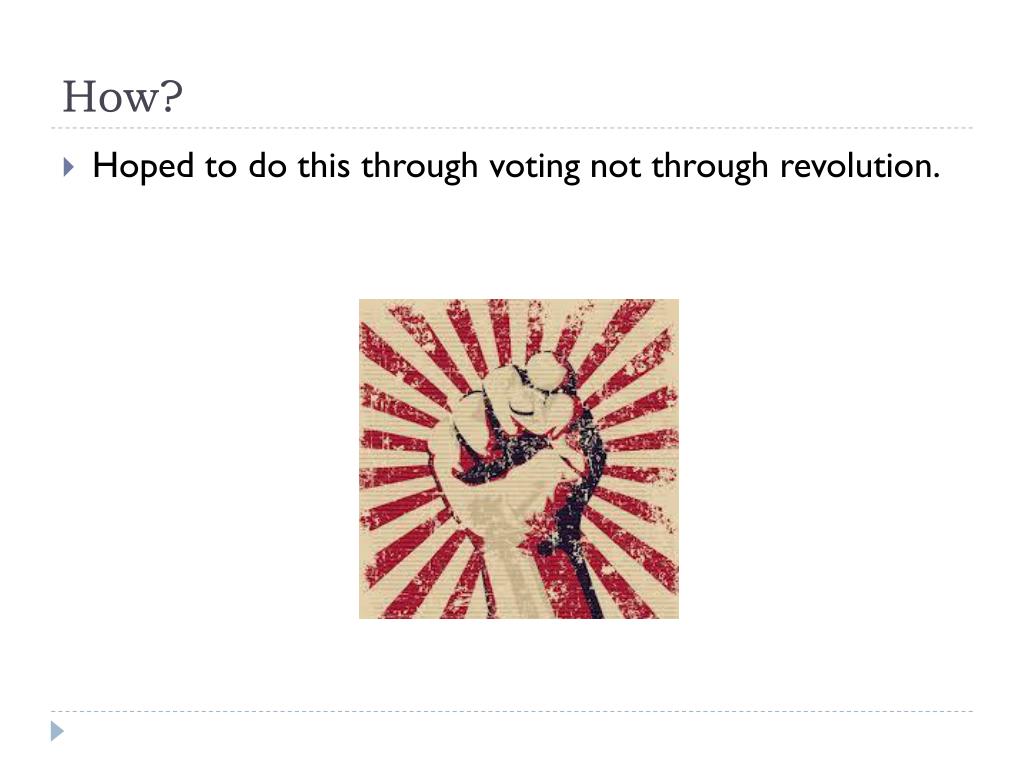Click the word "revolution." at the line end
The width and height of the screenshot is (1024, 768).
click(859, 165)
